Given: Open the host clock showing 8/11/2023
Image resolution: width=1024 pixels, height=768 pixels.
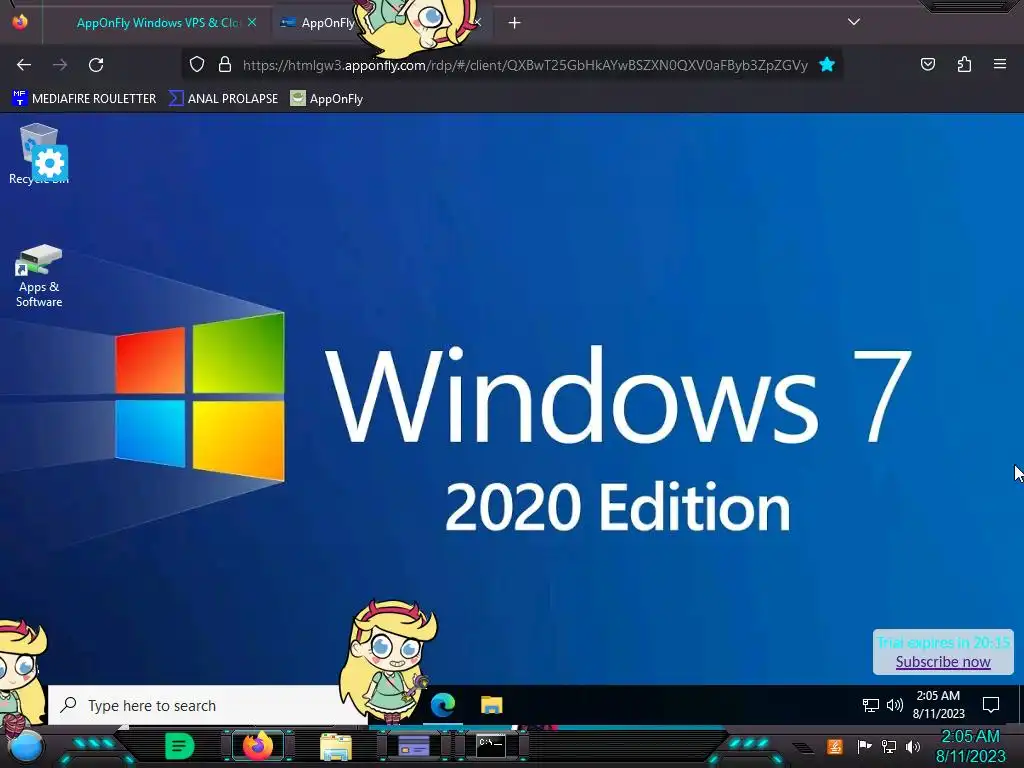Looking at the screenshot, I should 970,746.
